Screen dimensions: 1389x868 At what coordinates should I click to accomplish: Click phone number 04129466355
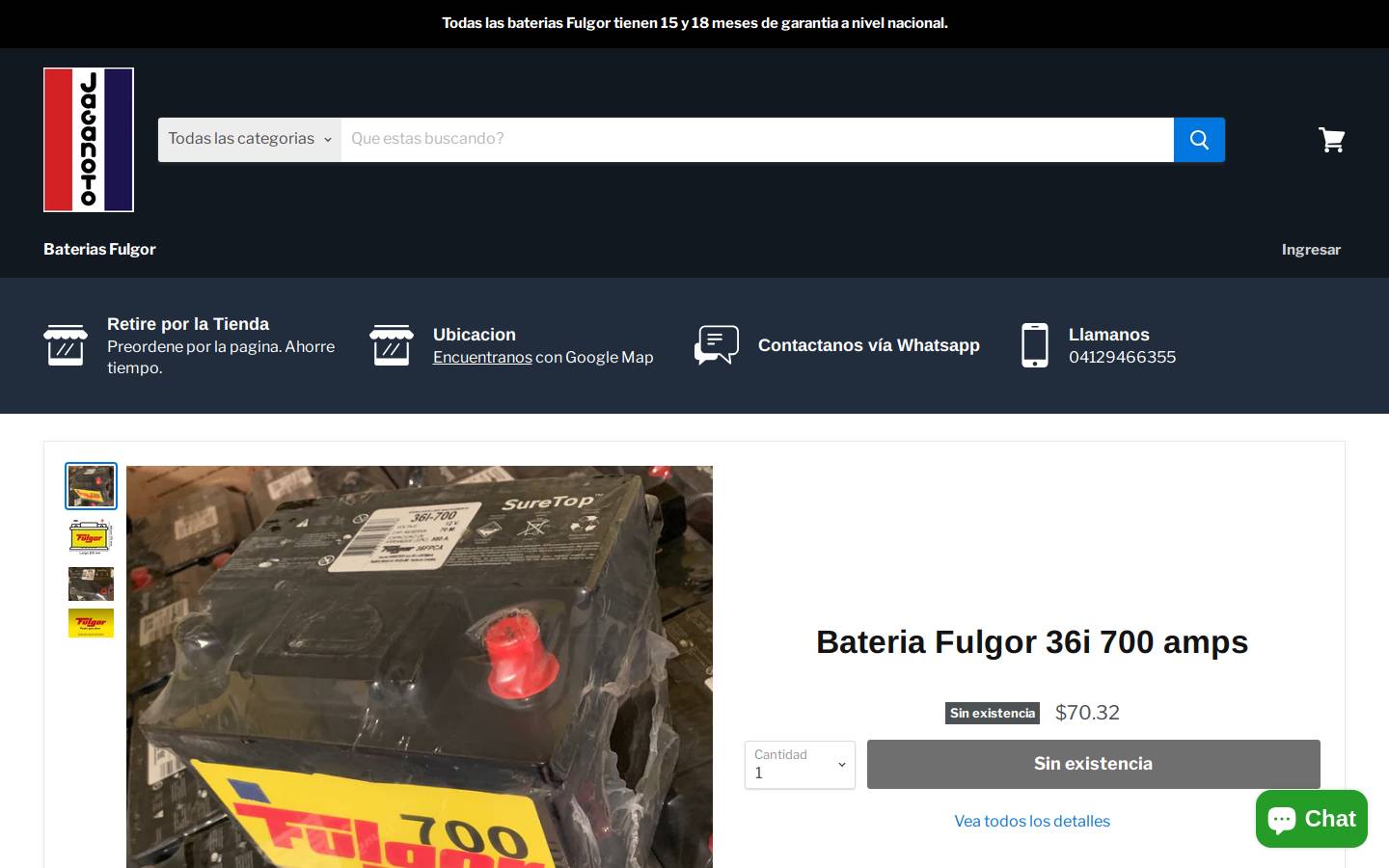[1122, 357]
